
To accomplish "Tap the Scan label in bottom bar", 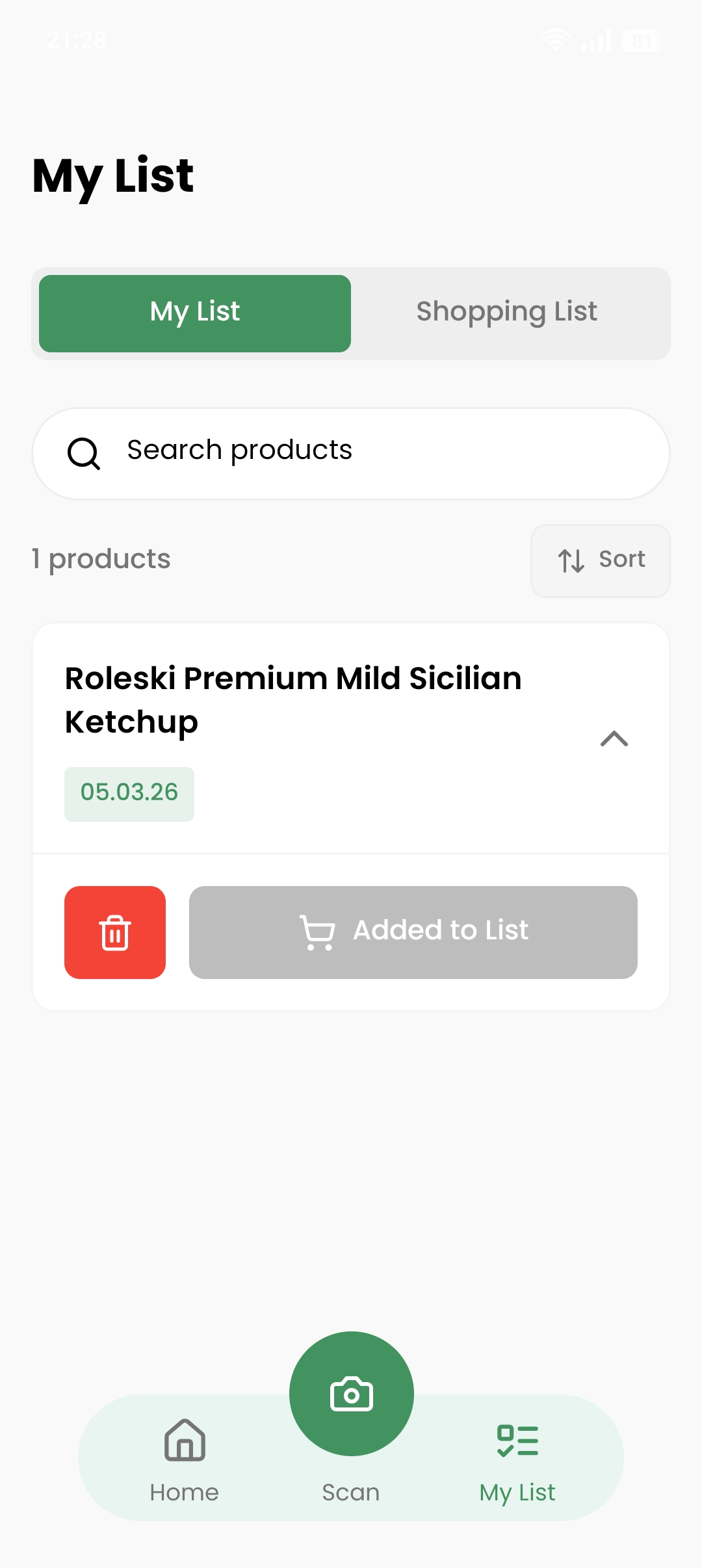I will pos(351,1492).
